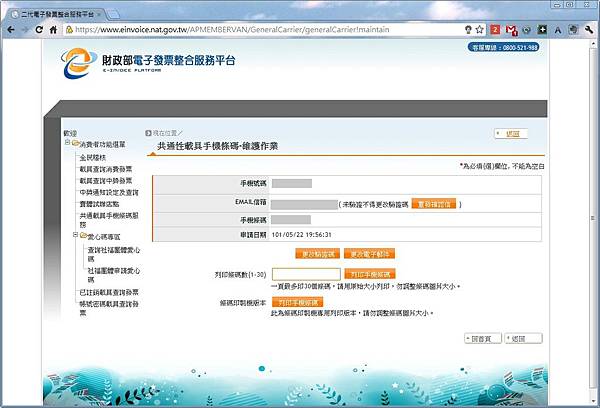Click the browser forward arrow
This screenshot has height=408, width=600.
[25, 29]
